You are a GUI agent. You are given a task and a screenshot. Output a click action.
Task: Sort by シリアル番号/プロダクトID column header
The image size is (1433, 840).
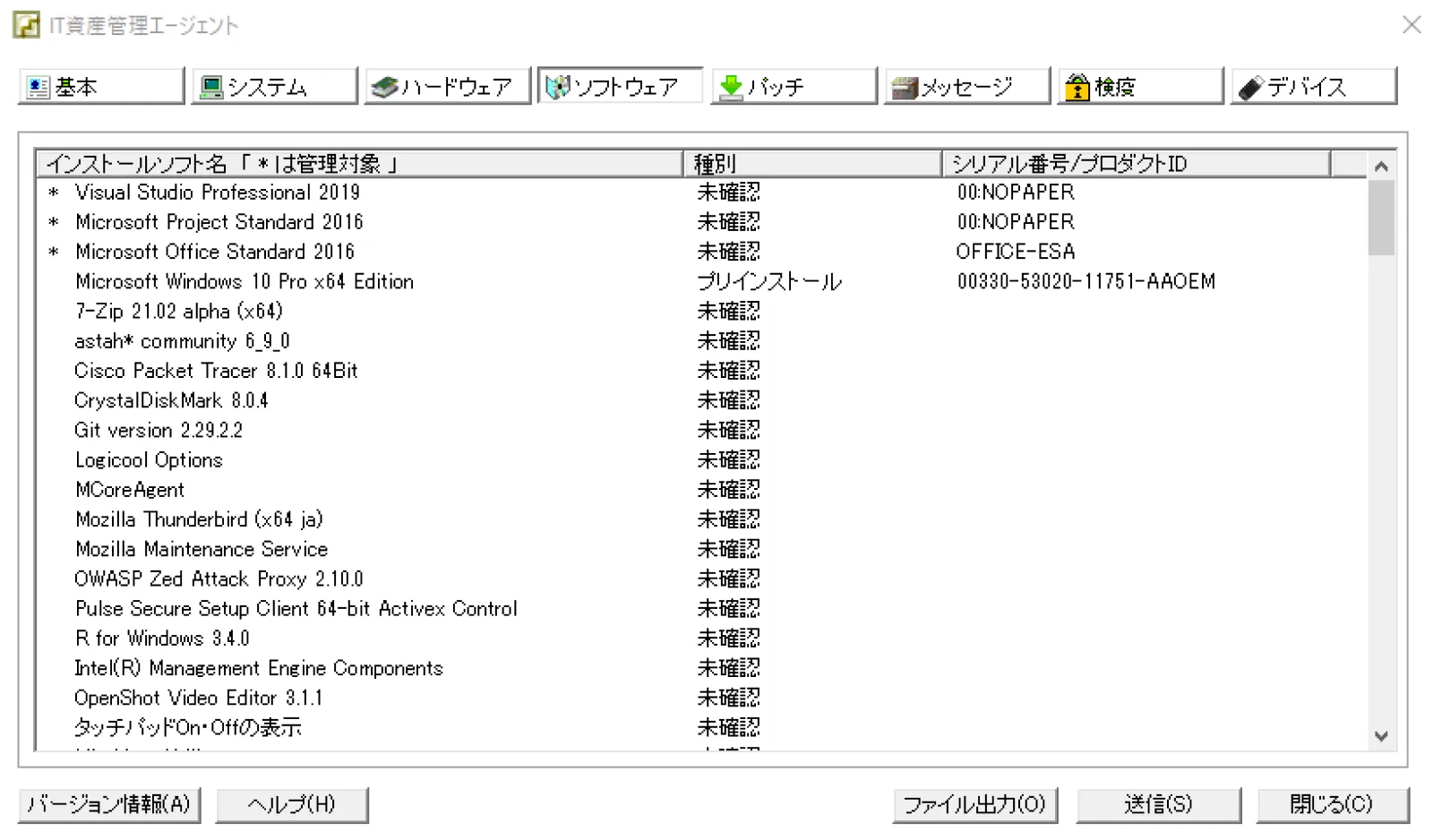pos(1137,164)
